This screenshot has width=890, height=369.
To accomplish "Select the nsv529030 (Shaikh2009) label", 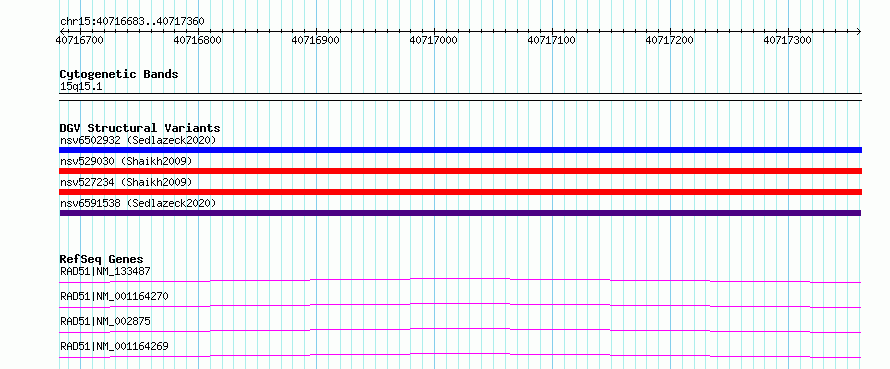I will tap(126, 161).
